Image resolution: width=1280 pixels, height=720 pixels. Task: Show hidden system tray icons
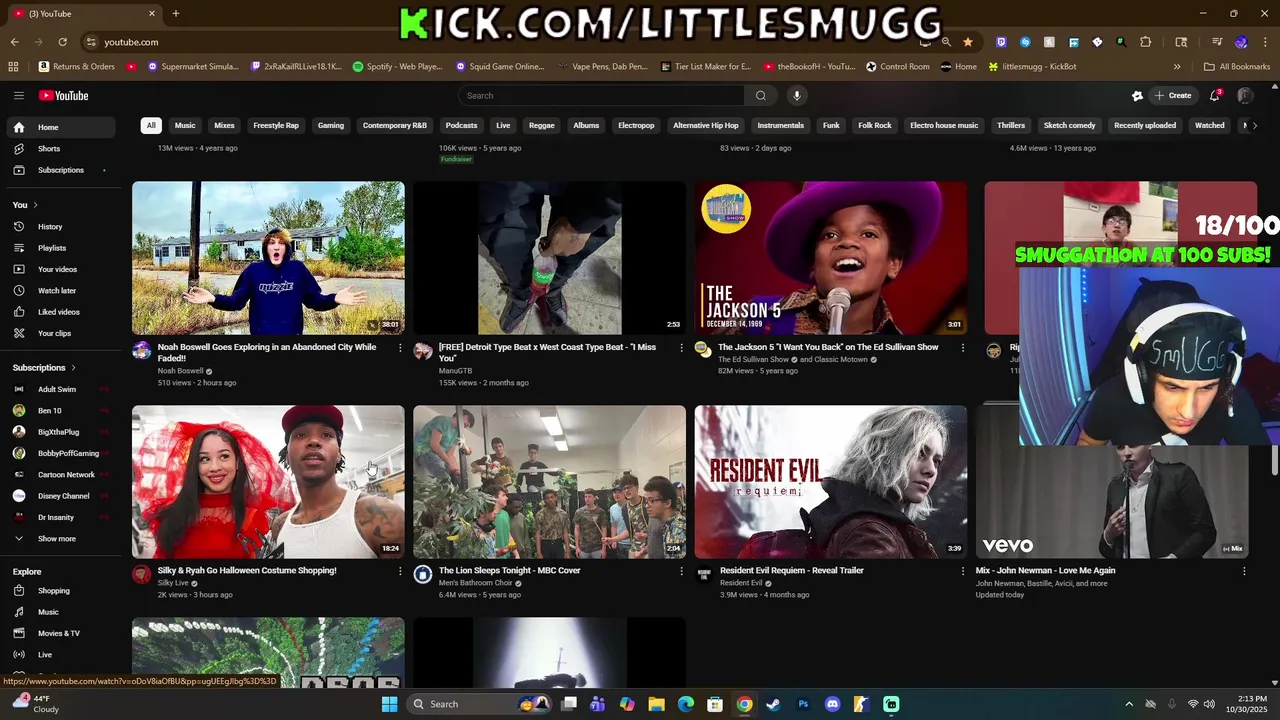coord(1129,704)
